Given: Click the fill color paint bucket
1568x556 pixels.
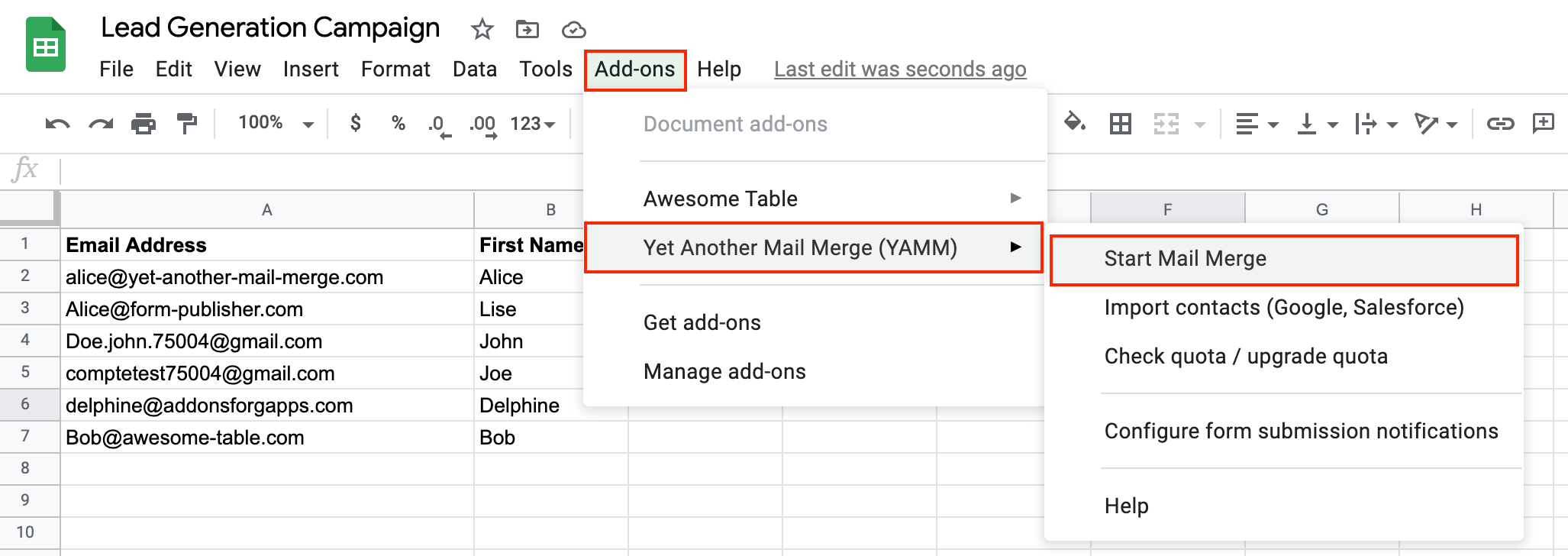Looking at the screenshot, I should (1075, 123).
